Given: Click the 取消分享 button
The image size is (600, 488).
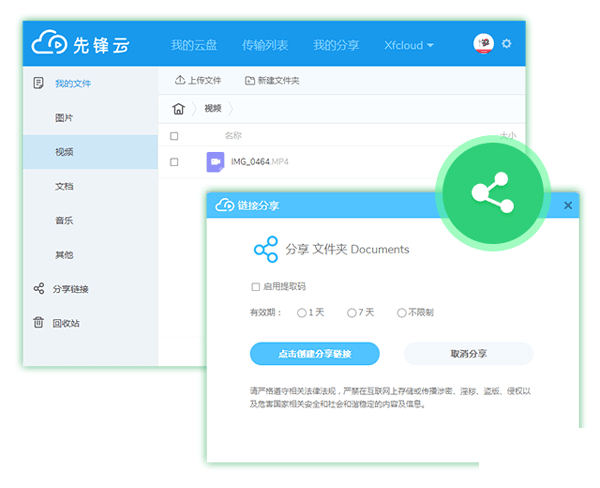Looking at the screenshot, I should click(x=468, y=354).
